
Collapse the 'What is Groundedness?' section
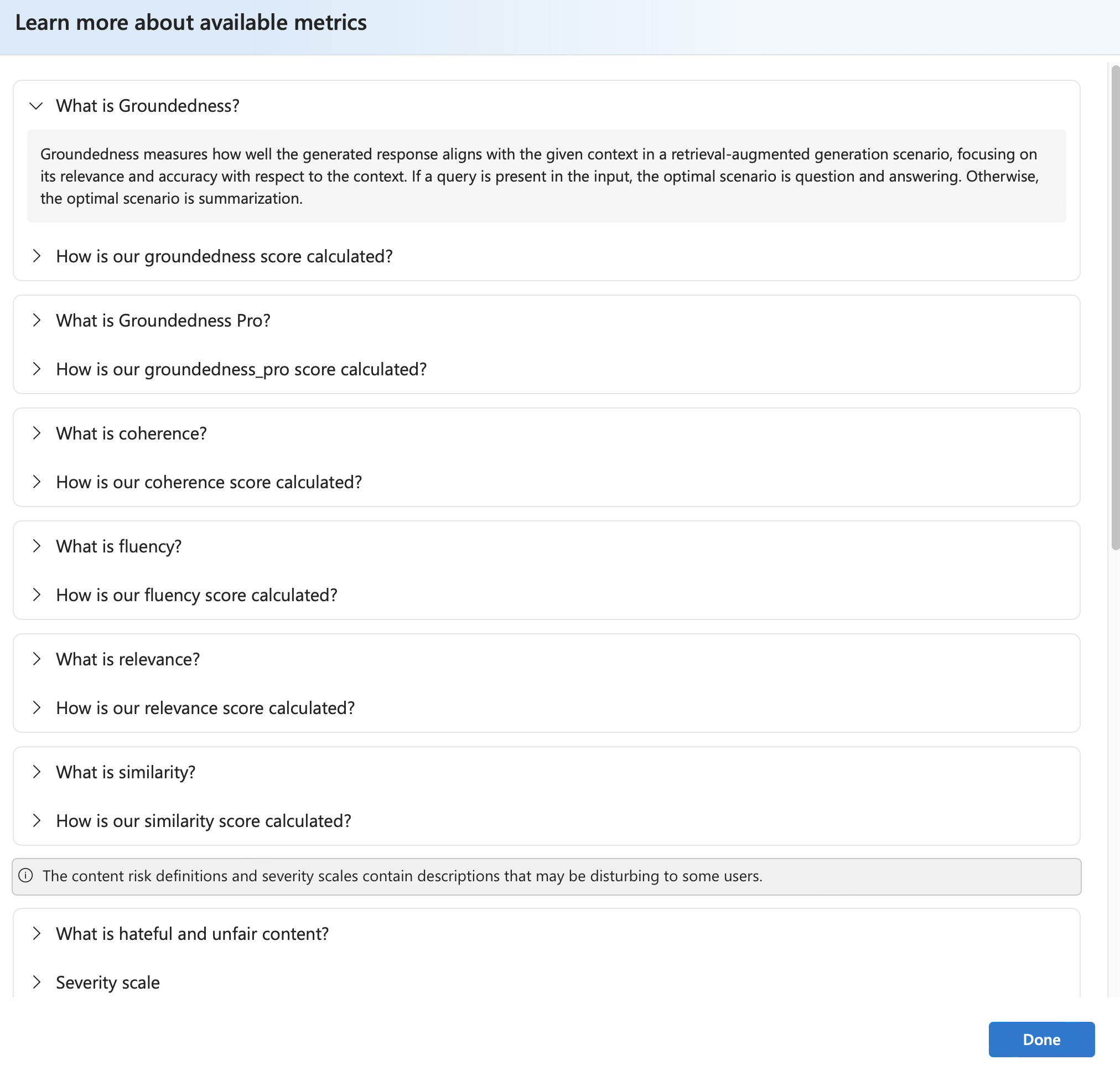coord(37,106)
